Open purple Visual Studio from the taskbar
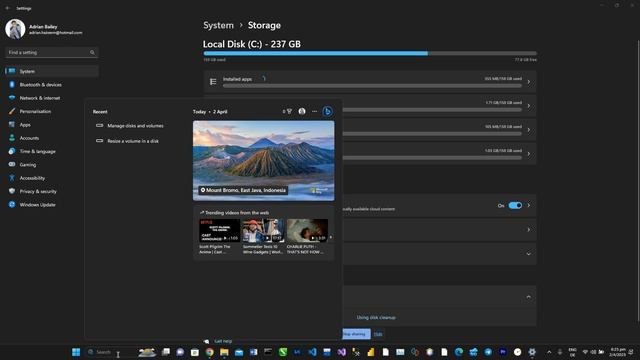 click(342, 352)
